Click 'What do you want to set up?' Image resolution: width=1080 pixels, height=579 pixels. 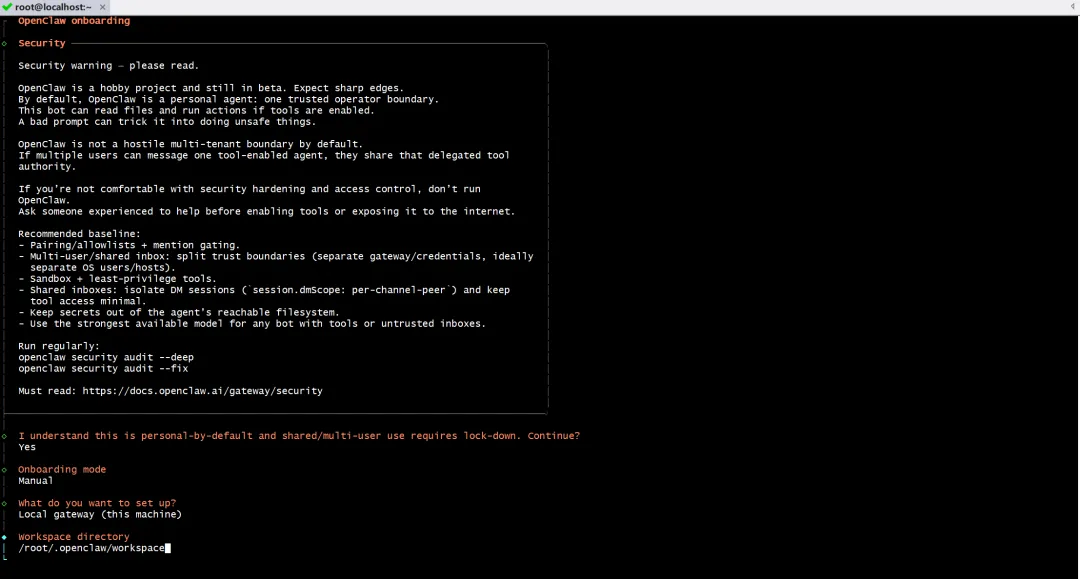[97, 503]
